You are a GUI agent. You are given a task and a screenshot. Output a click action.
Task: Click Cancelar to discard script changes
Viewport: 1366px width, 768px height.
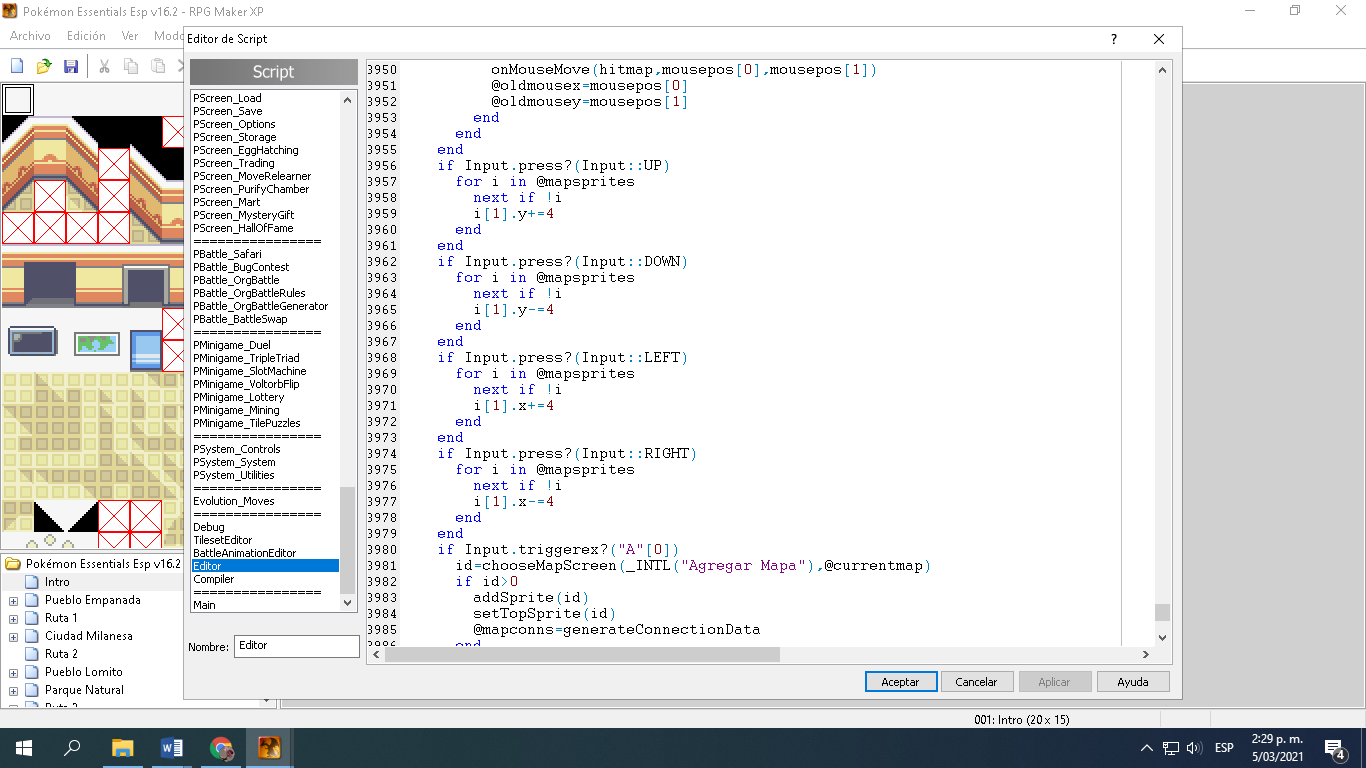click(976, 682)
